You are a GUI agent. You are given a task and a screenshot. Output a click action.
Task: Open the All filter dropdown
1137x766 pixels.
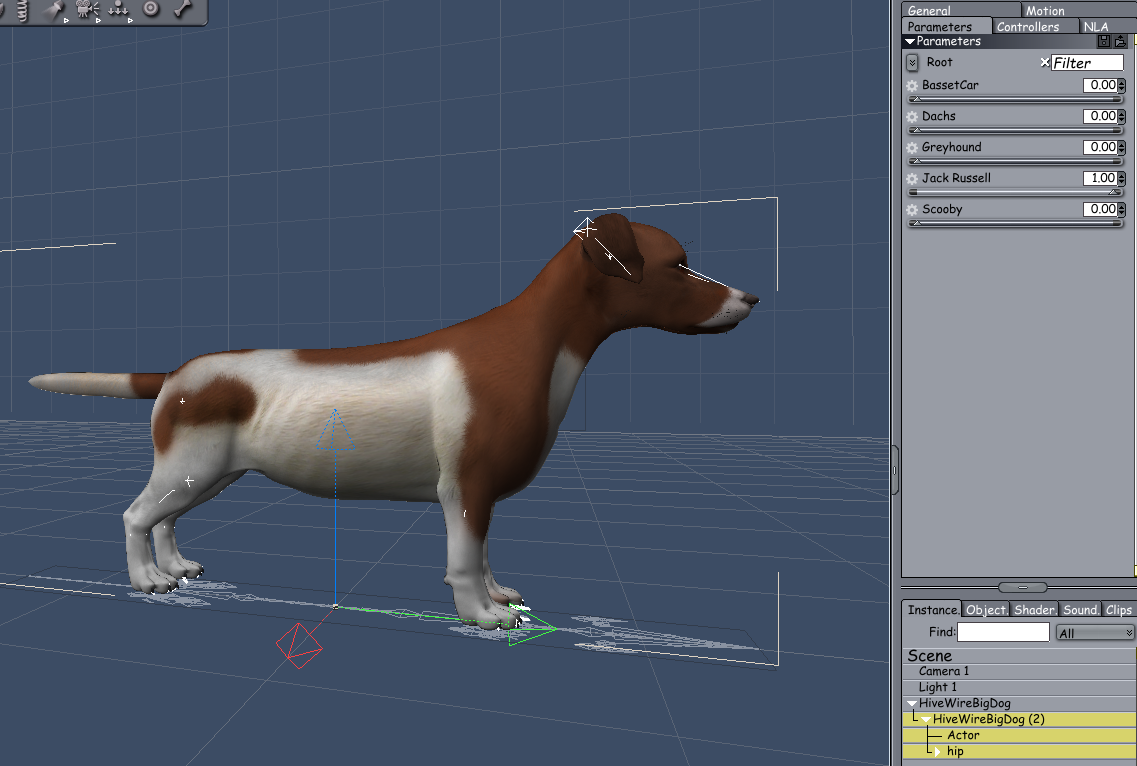coord(1095,632)
